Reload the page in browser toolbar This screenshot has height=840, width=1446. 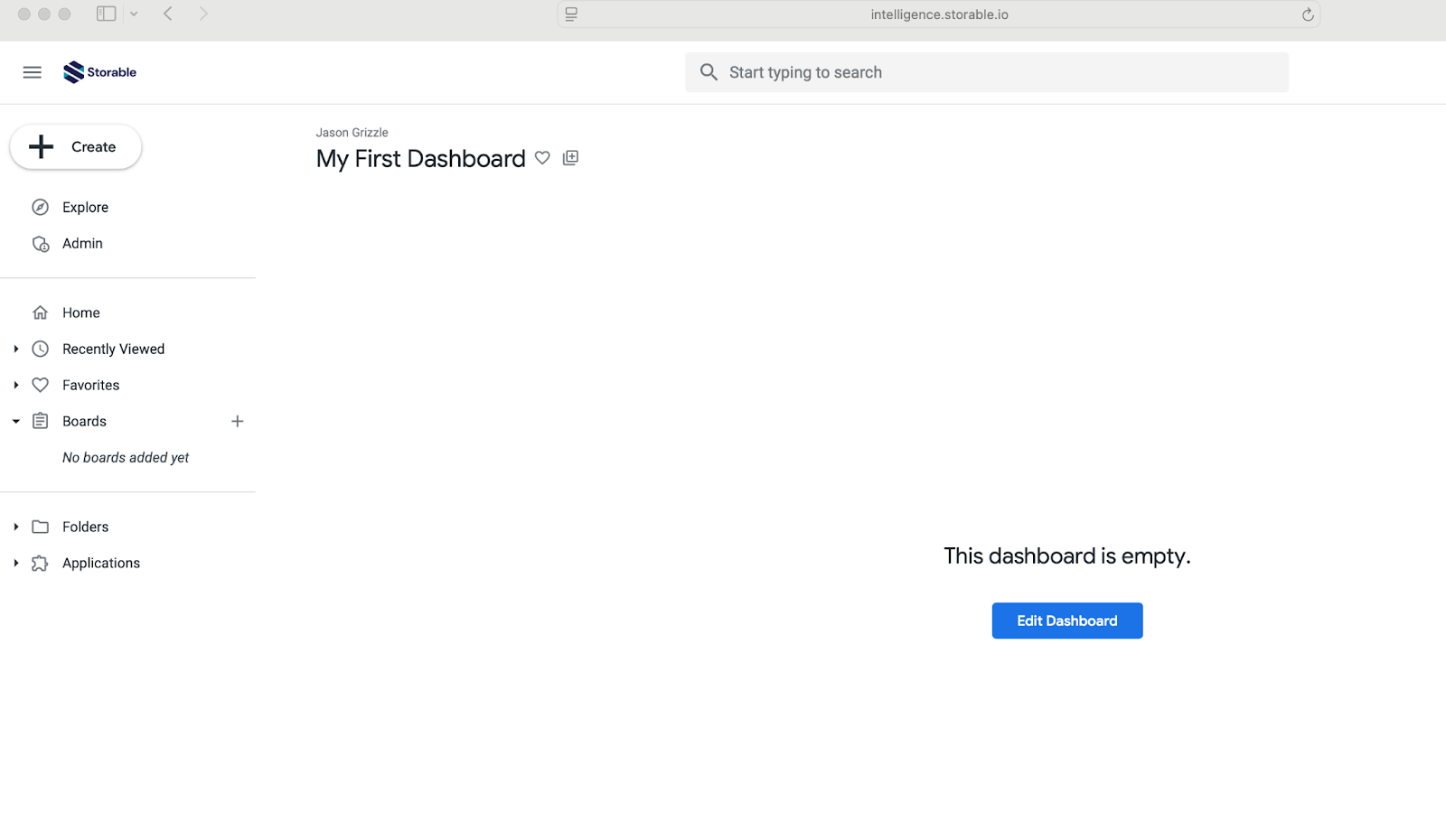[1307, 14]
